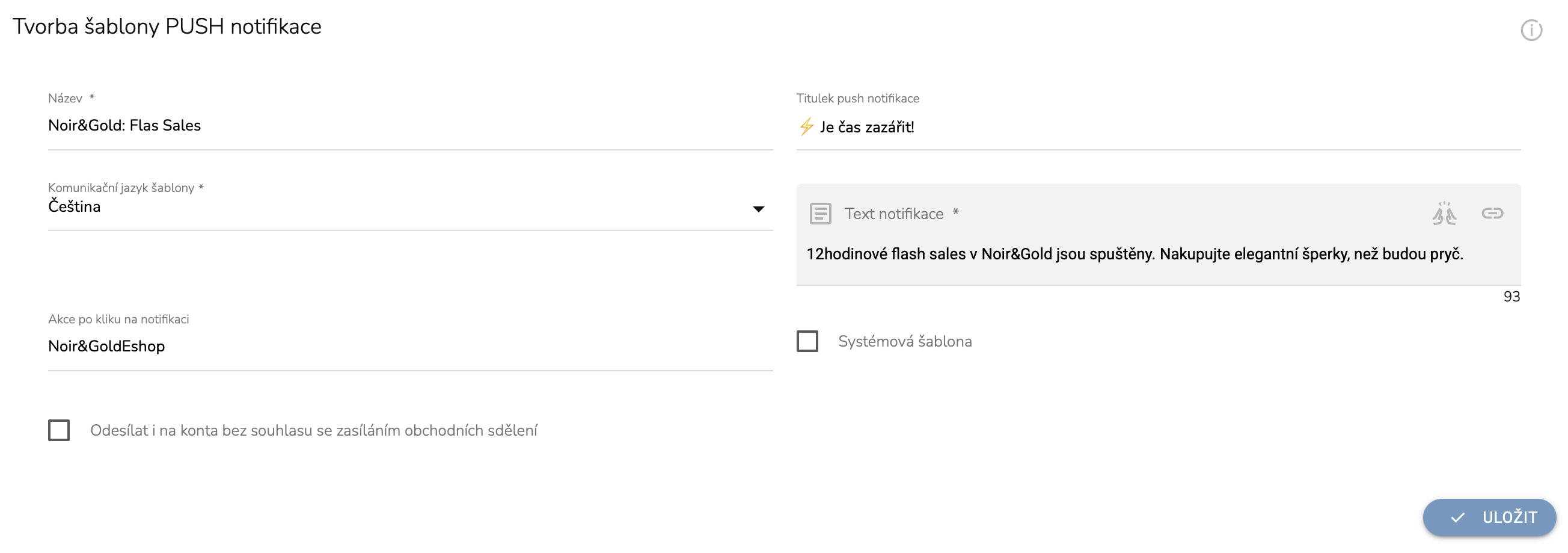Click the notification text body about flash sales

[1134, 254]
